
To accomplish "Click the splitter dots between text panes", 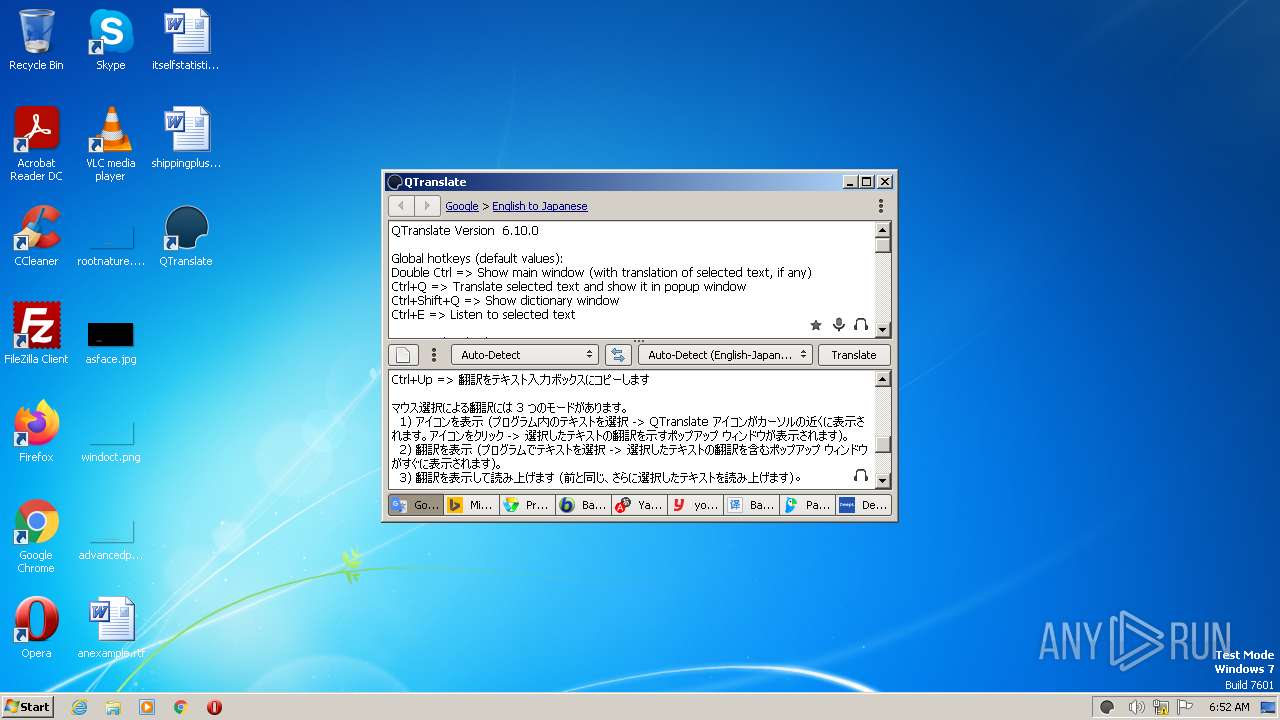I will coord(639,341).
